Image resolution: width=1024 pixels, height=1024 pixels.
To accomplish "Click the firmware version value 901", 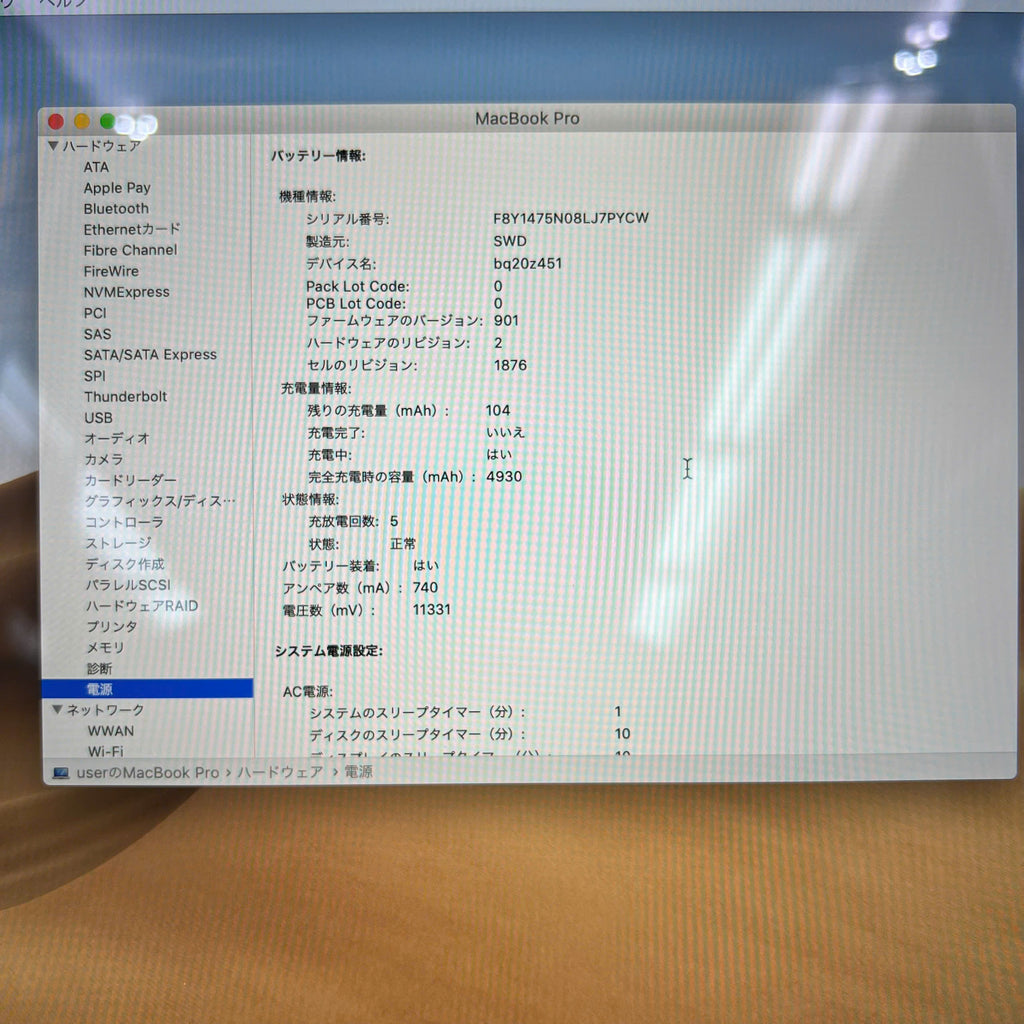I will 506,321.
